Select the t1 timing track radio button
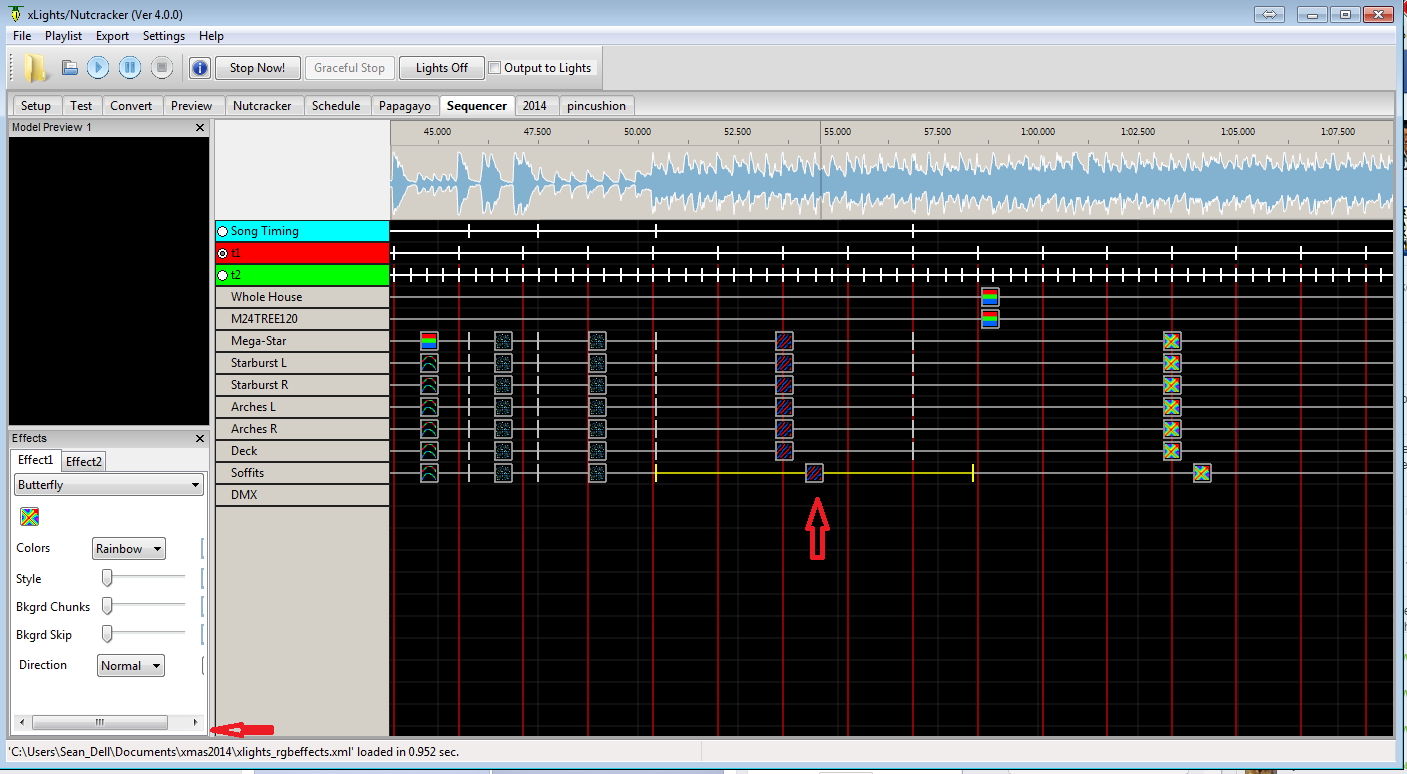This screenshot has height=774, width=1407. (223, 253)
